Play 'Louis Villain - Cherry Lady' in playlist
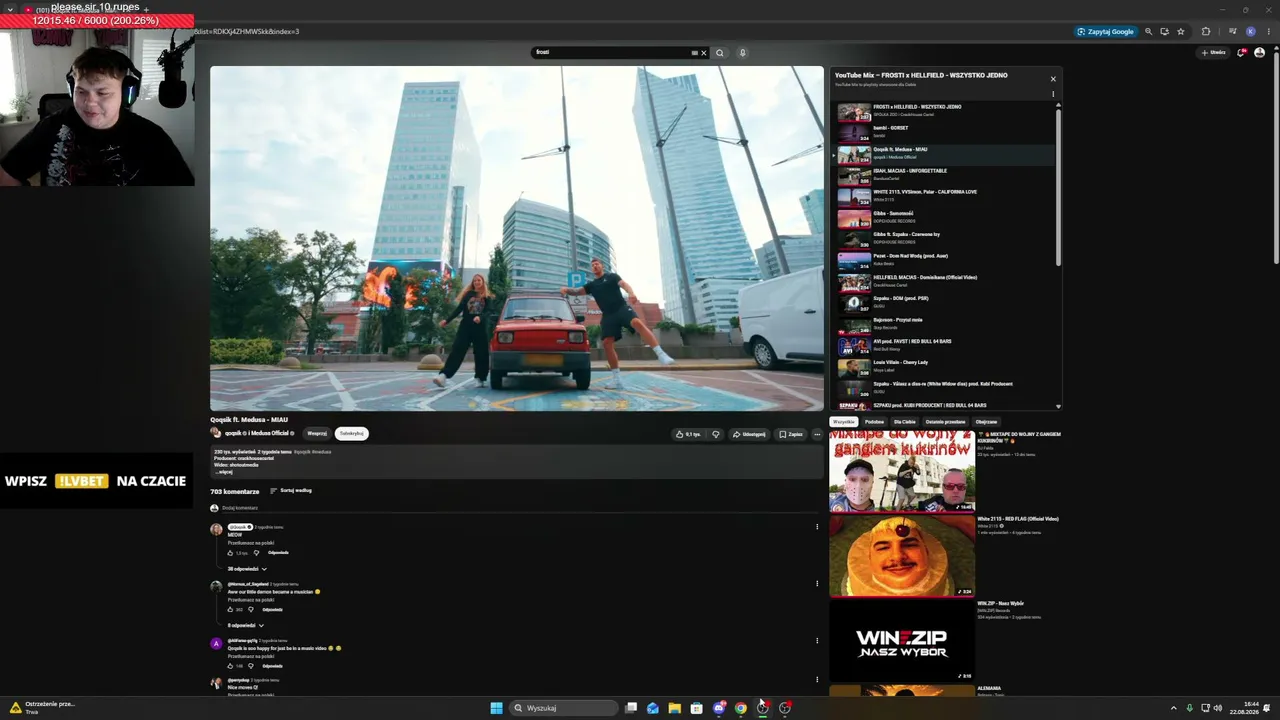The width and height of the screenshot is (1280, 720). click(944, 367)
